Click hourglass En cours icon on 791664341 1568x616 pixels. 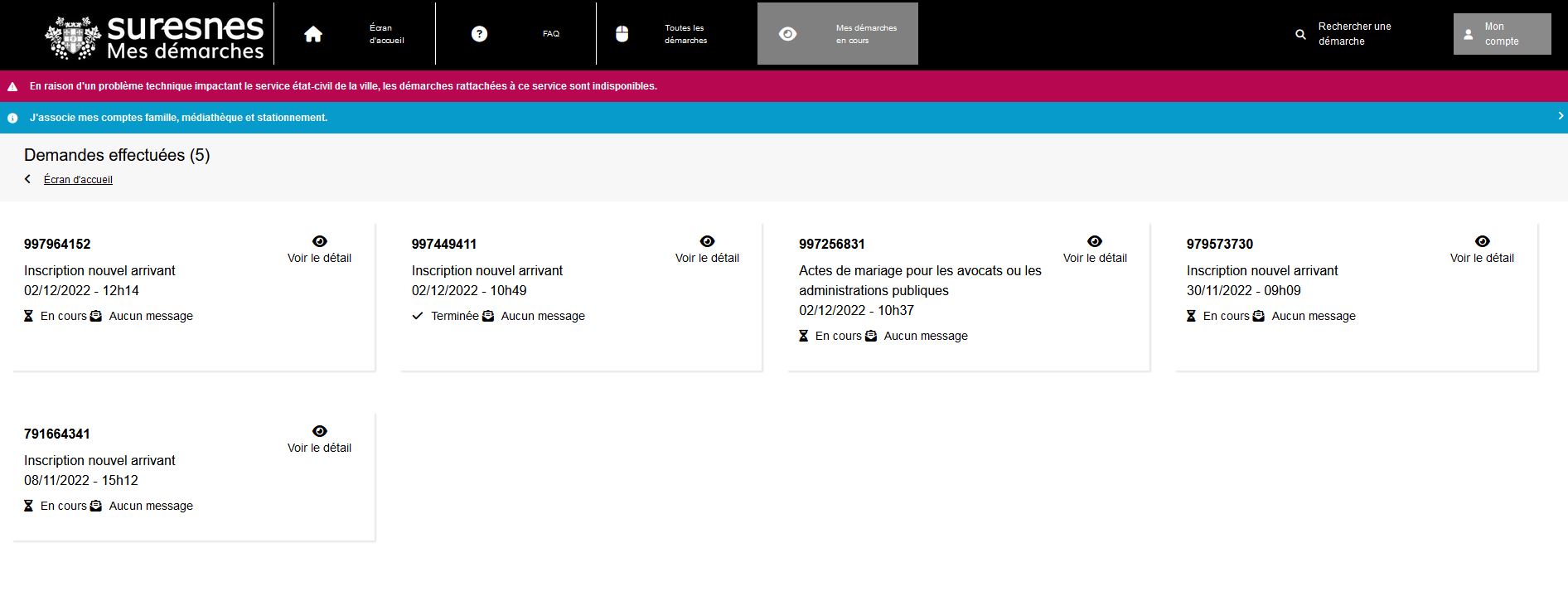coord(28,506)
